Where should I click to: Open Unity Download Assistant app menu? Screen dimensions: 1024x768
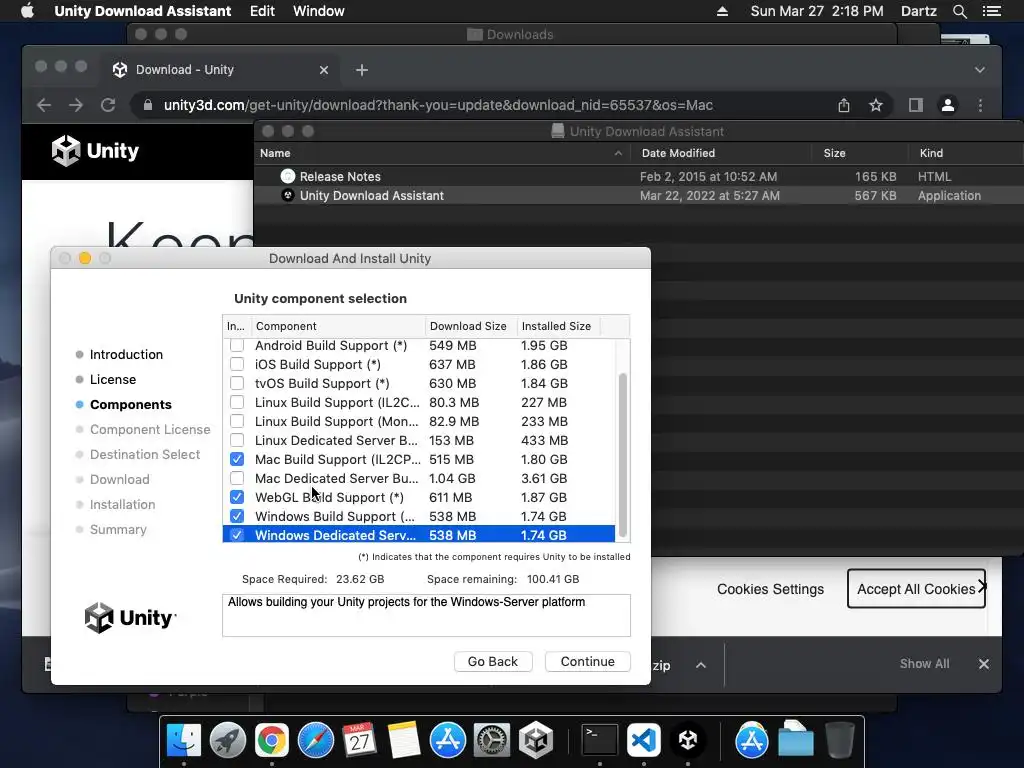tap(142, 11)
